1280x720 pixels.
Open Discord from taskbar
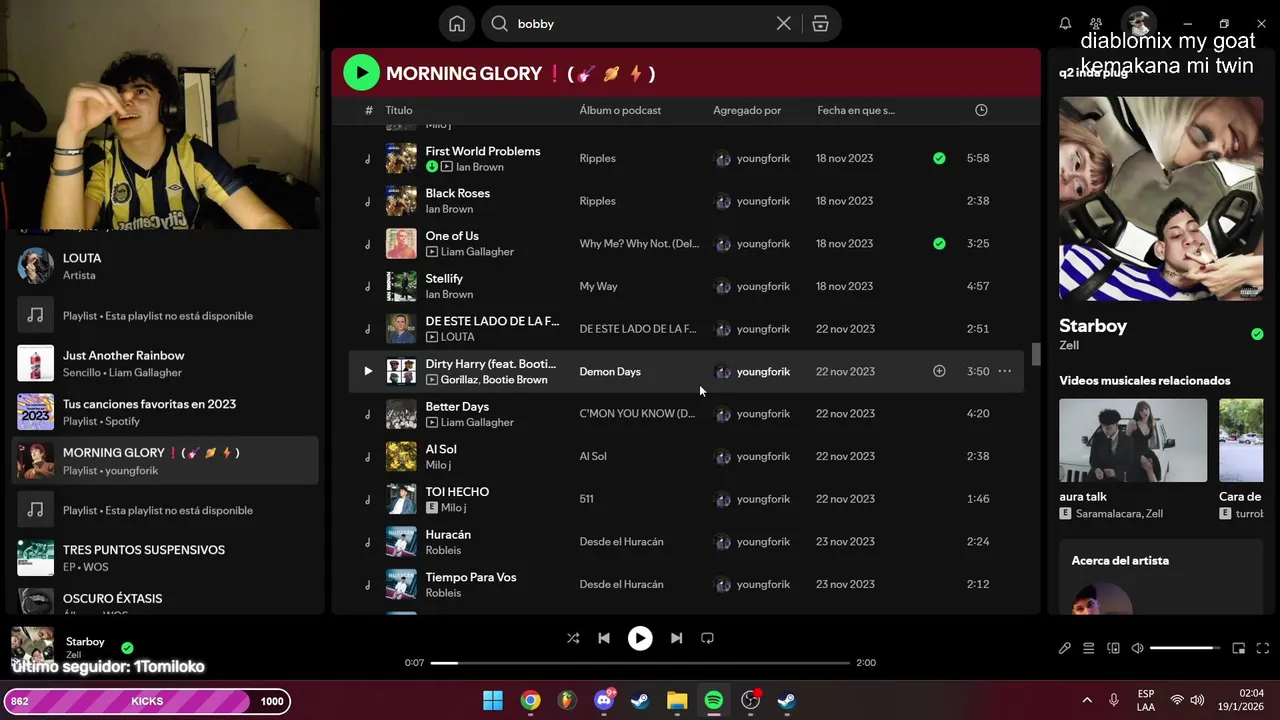point(603,700)
